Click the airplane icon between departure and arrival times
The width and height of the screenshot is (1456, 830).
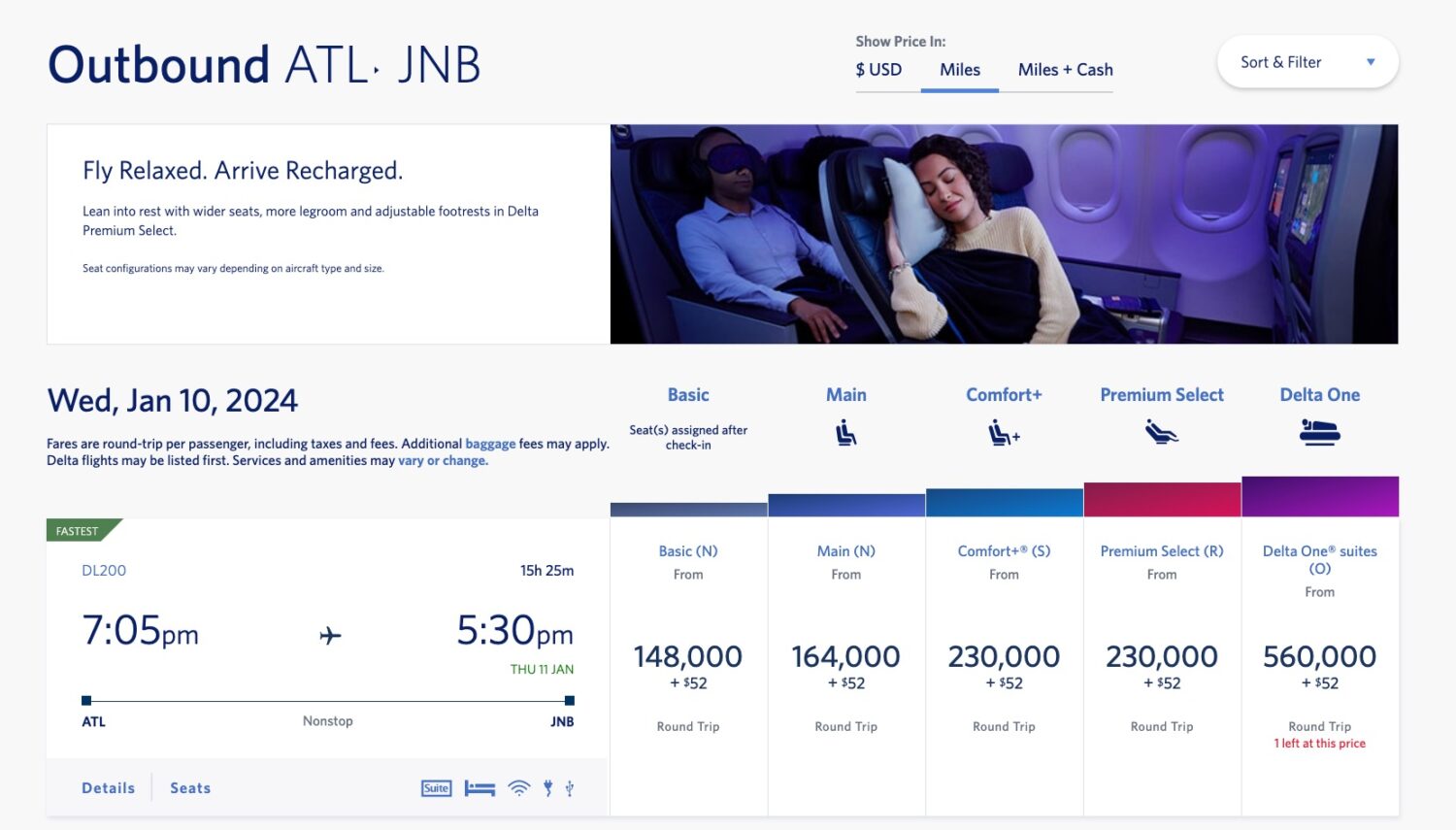[x=328, y=635]
